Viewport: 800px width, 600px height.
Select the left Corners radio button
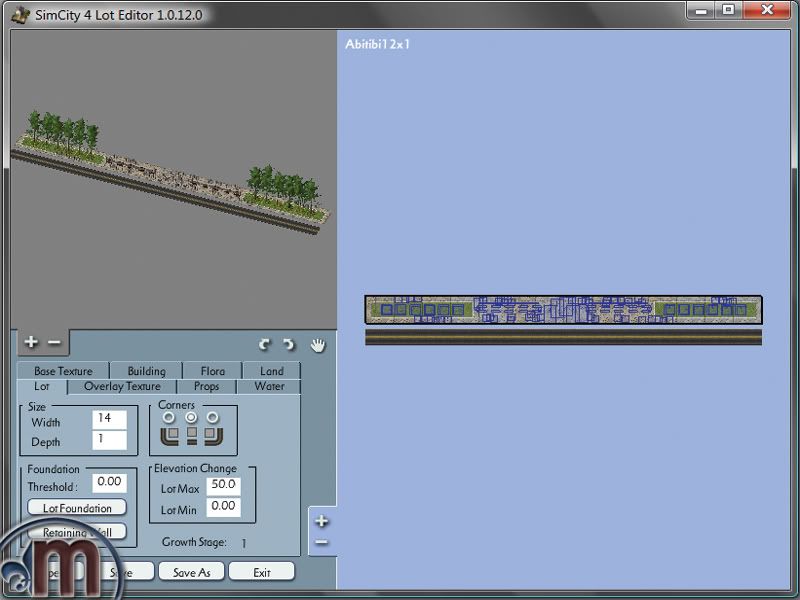point(169,417)
